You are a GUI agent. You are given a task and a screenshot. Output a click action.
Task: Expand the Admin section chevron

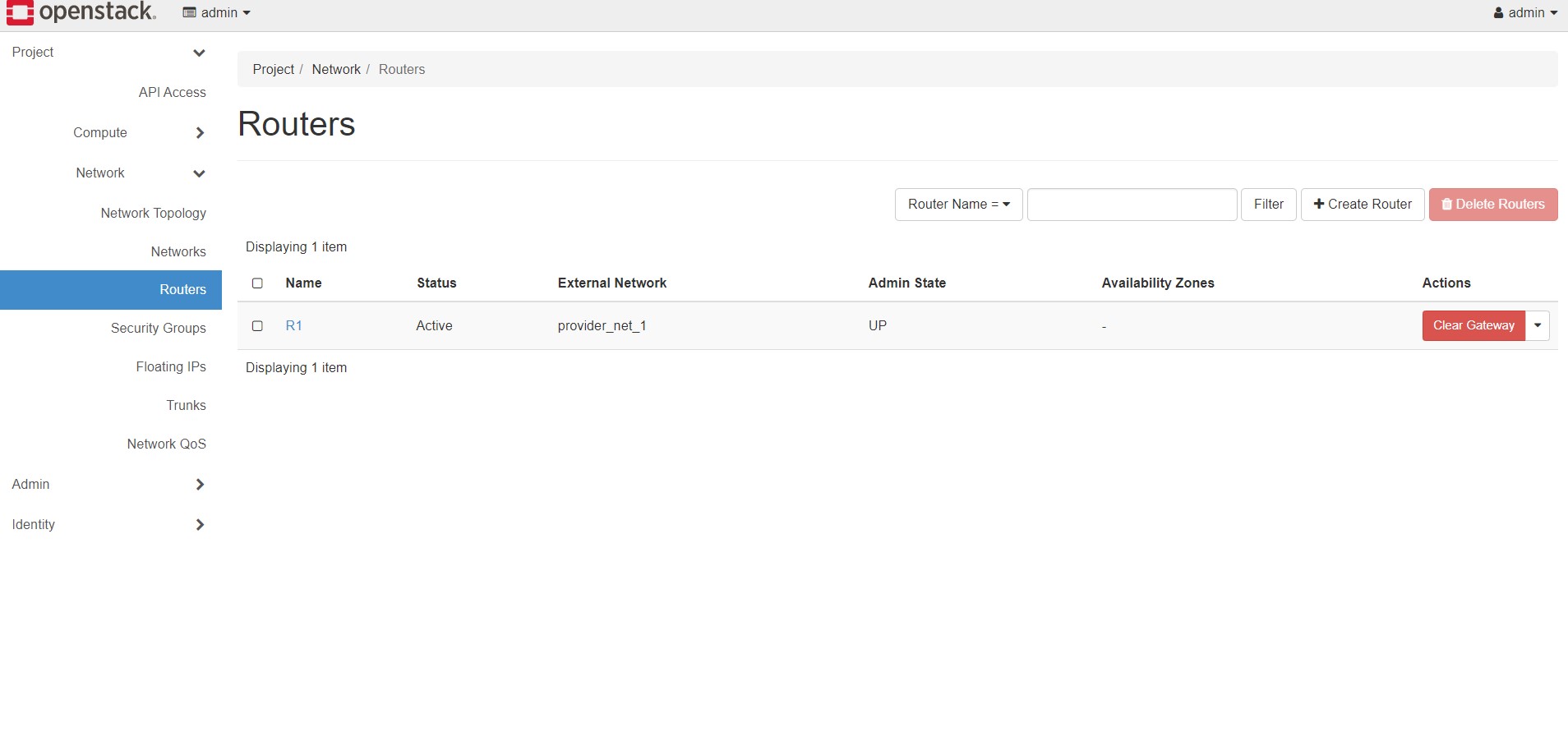(200, 485)
